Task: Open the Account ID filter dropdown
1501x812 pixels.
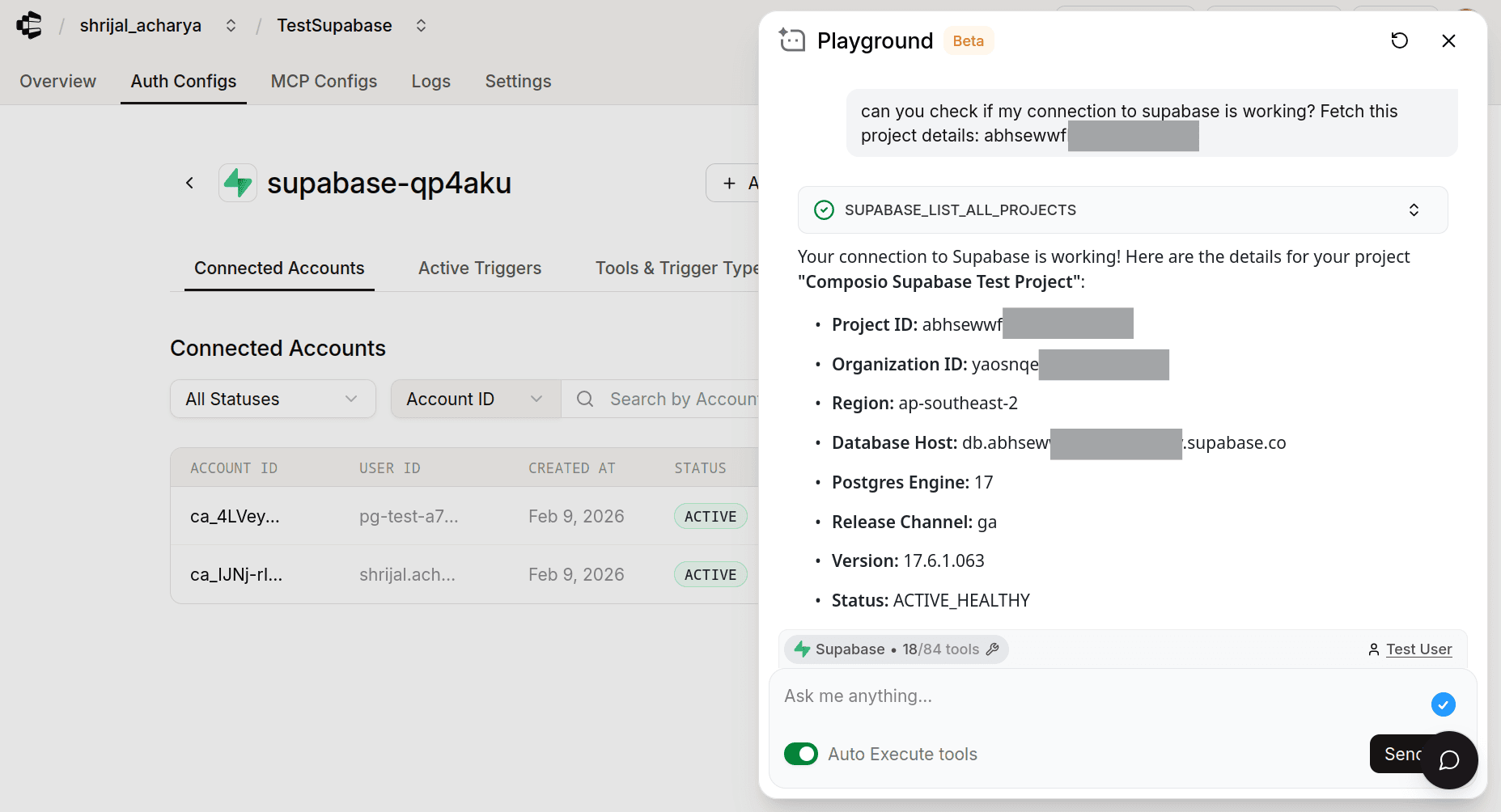Action: [x=476, y=399]
